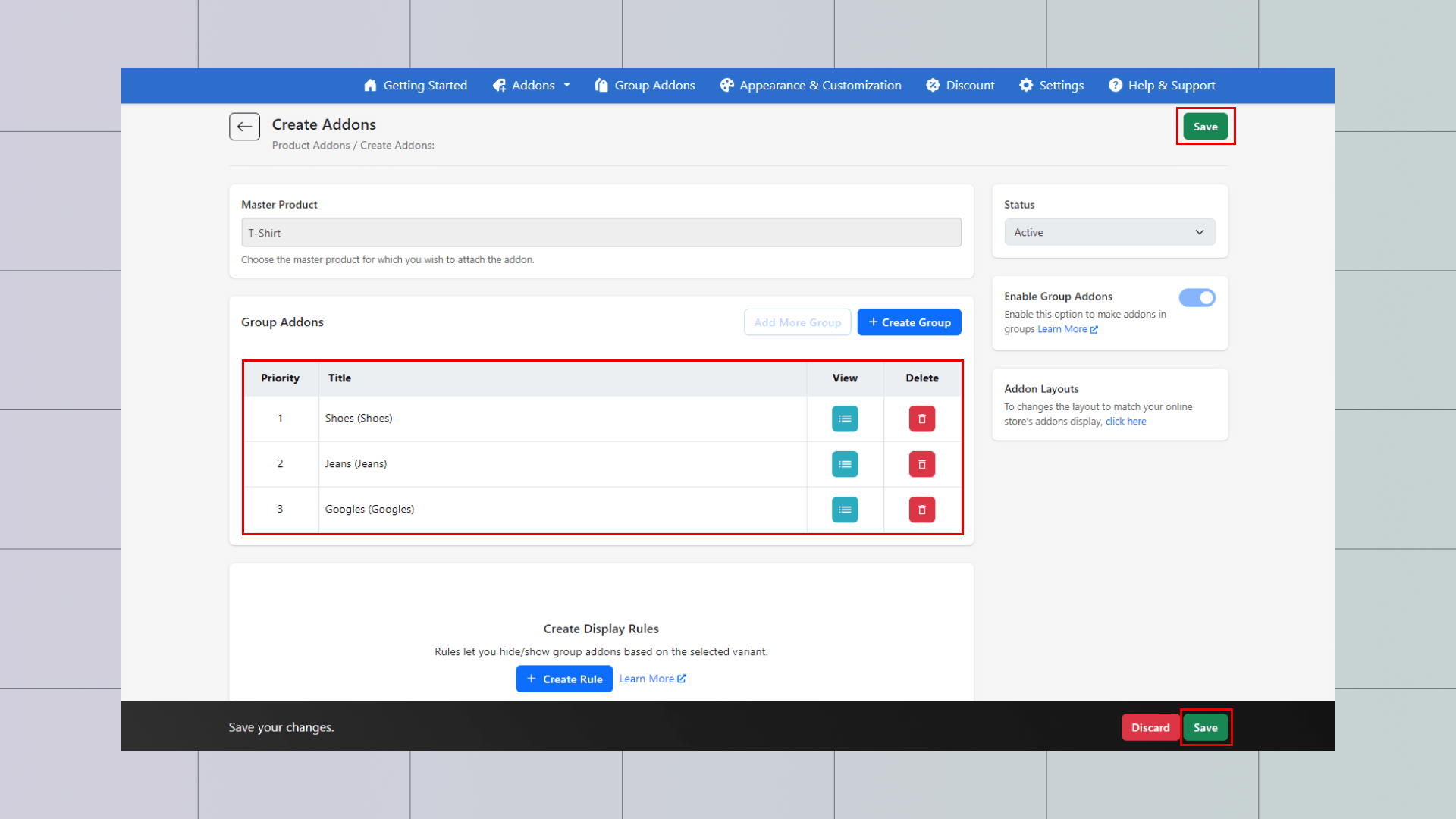Go to Appearance & Customization
The image size is (1456, 819).
(811, 86)
